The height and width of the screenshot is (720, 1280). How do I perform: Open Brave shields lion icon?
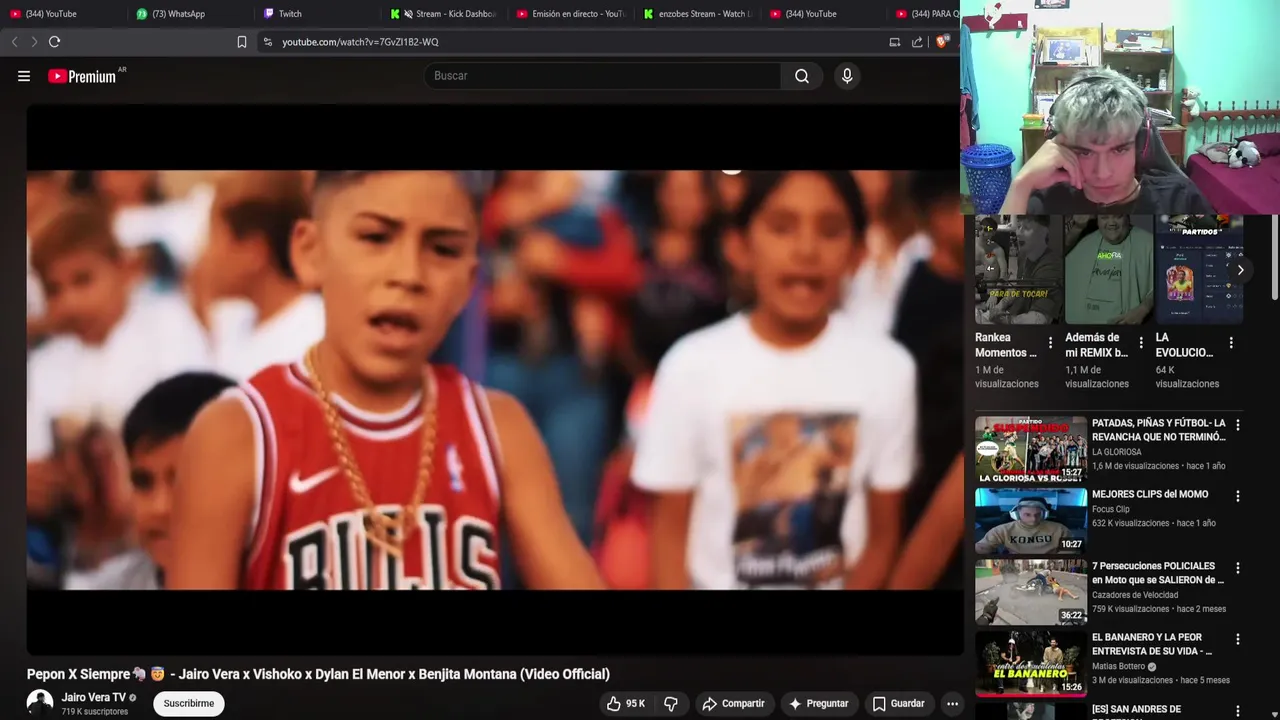[x=942, y=42]
